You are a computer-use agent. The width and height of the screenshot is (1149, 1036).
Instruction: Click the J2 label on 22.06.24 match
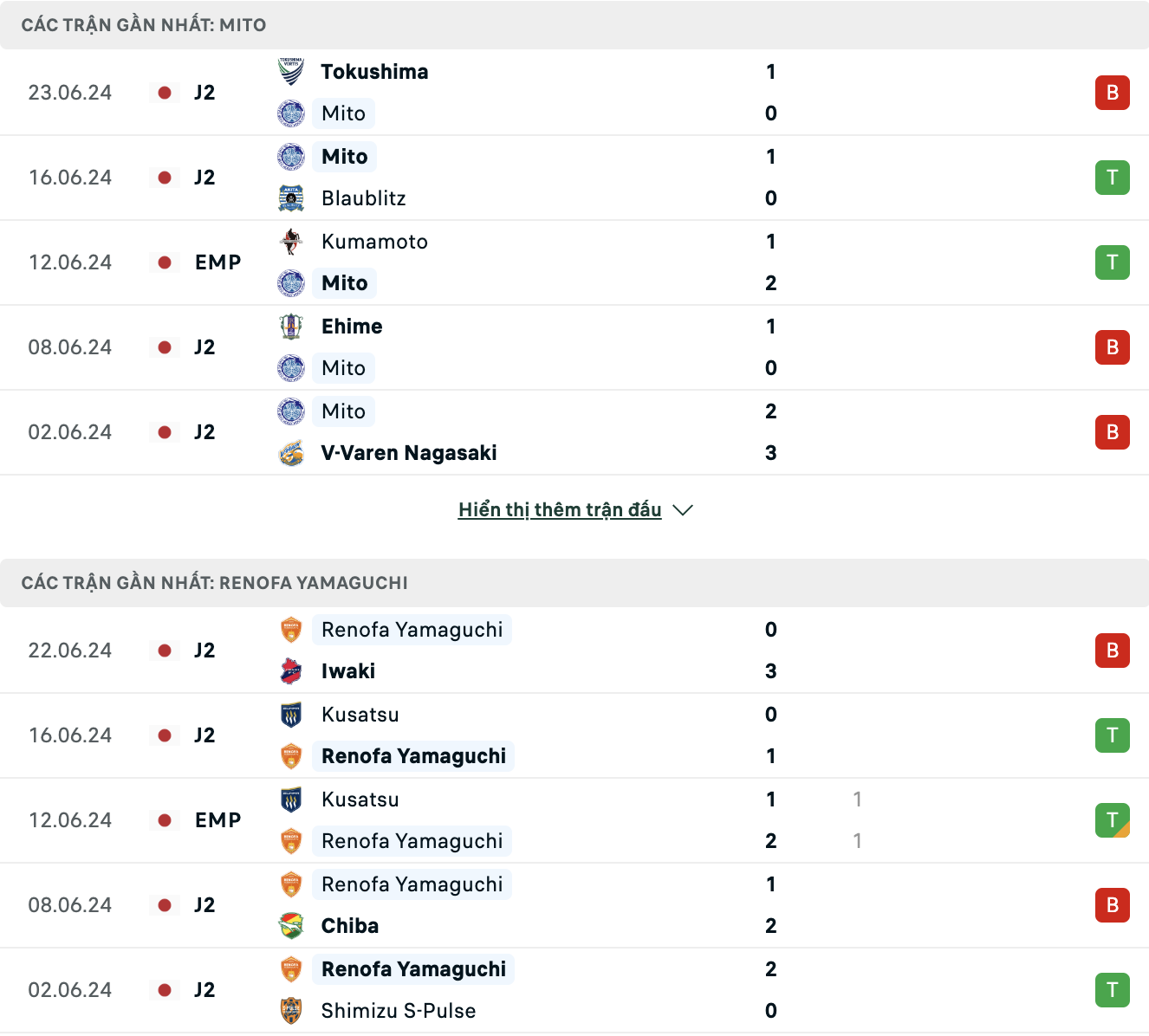pyautogui.click(x=204, y=651)
